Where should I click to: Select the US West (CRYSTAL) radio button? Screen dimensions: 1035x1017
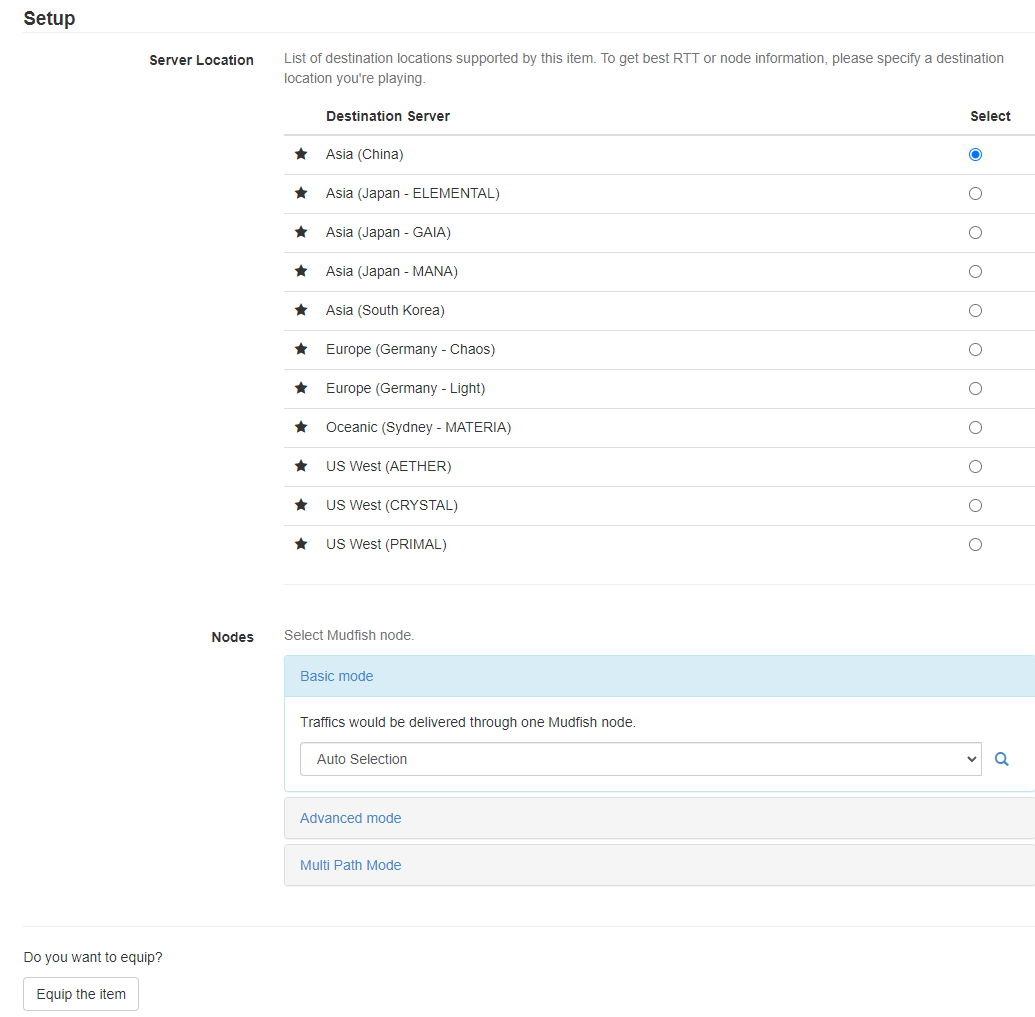point(975,506)
